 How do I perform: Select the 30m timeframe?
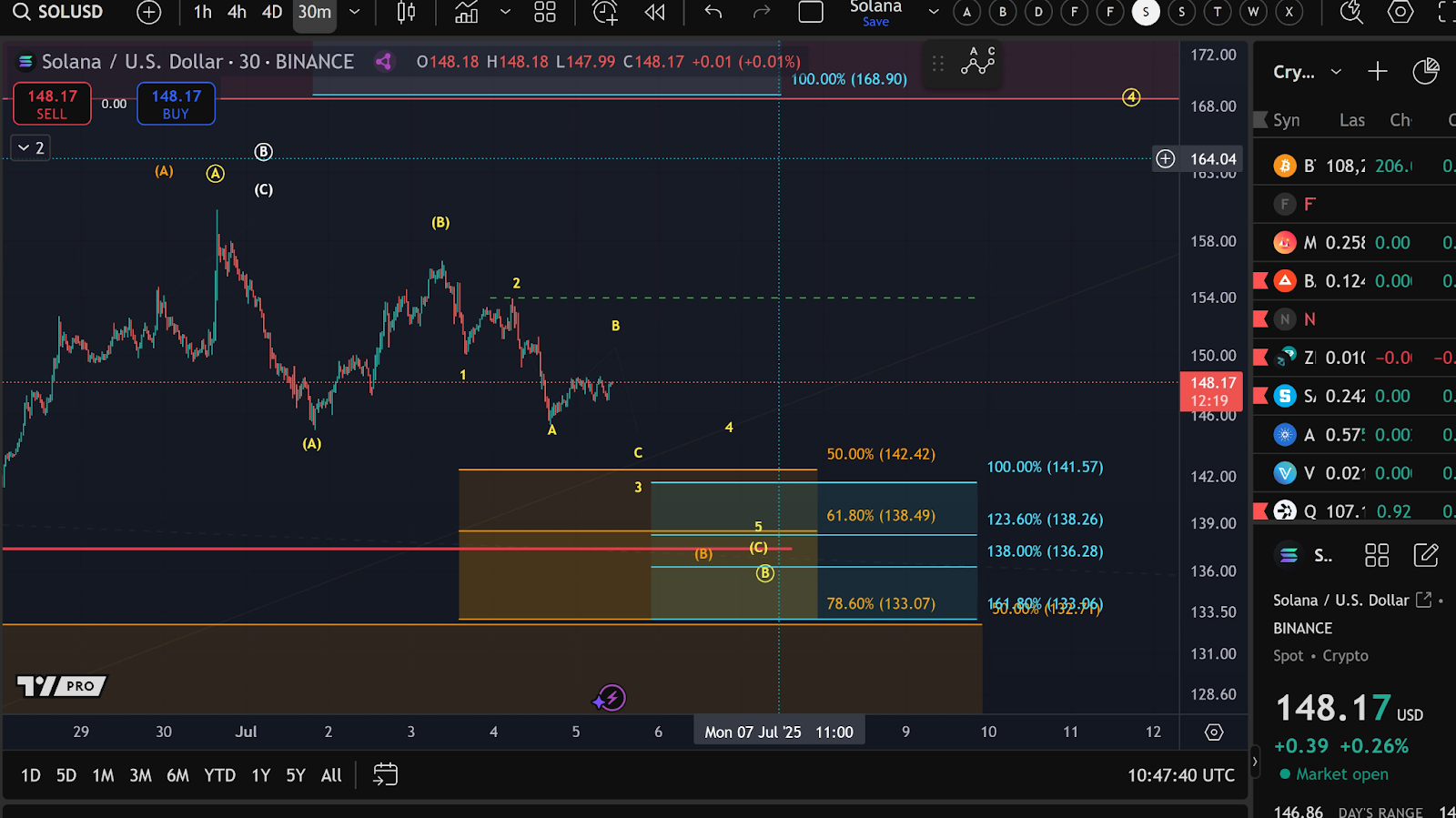315,13
